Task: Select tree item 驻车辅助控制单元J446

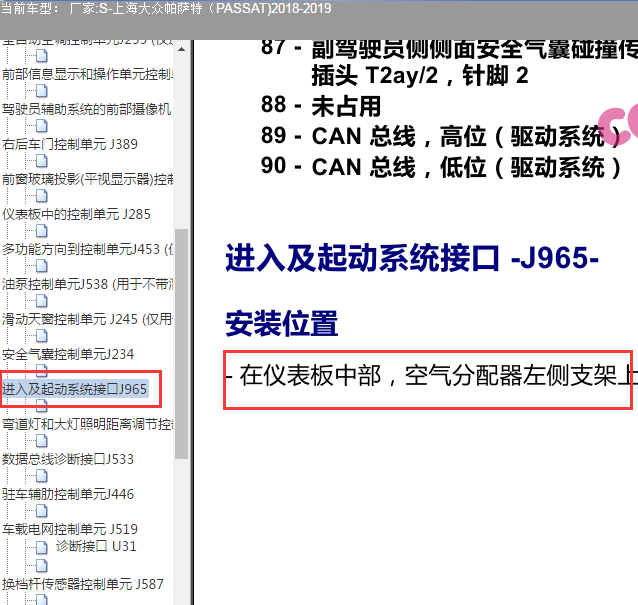Action: pyautogui.click(x=68, y=494)
